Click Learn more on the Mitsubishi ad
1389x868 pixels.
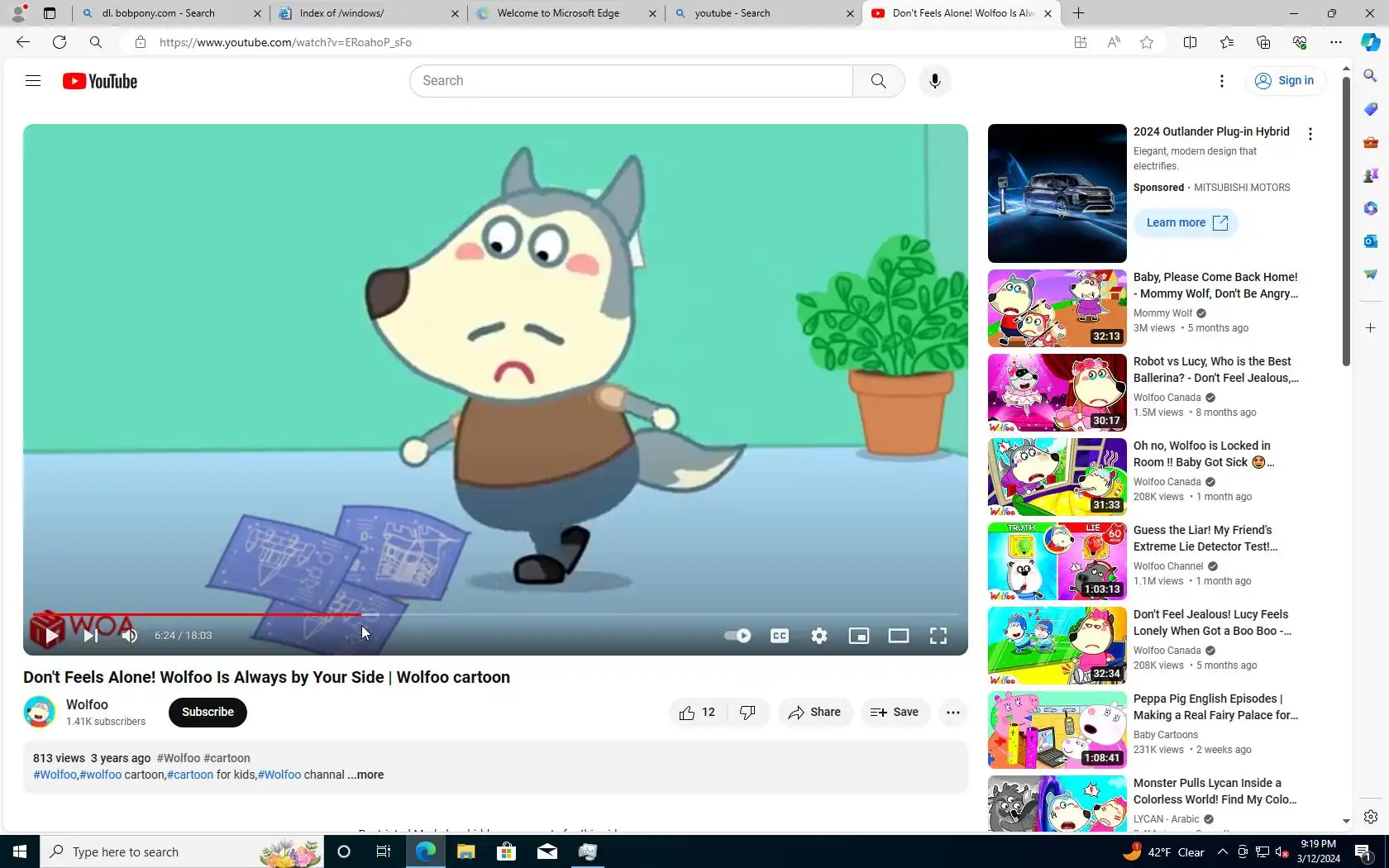pos(1186,223)
